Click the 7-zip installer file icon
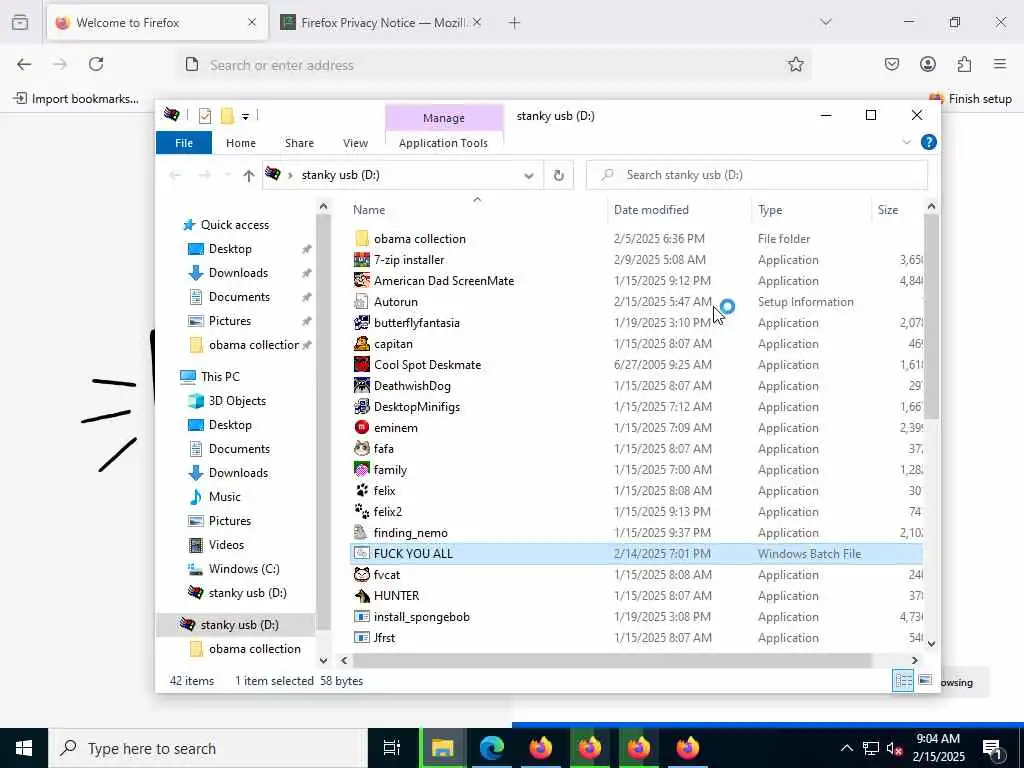Image resolution: width=1024 pixels, height=768 pixels. click(362, 260)
